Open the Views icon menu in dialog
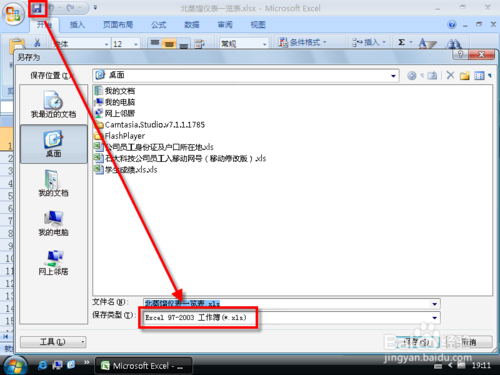Image resolution: width=500 pixels, height=375 pixels. click(x=479, y=76)
